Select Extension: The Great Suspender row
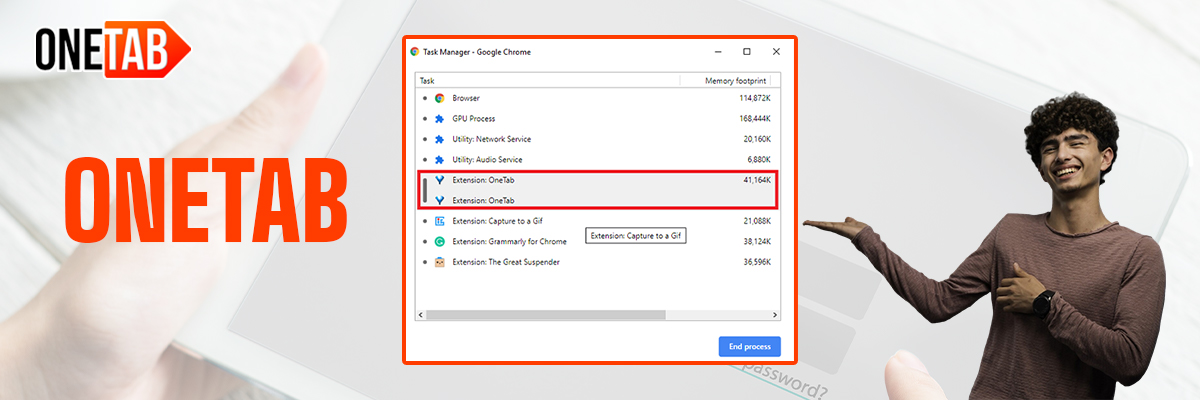Viewport: 1200px width, 400px height. point(598,262)
